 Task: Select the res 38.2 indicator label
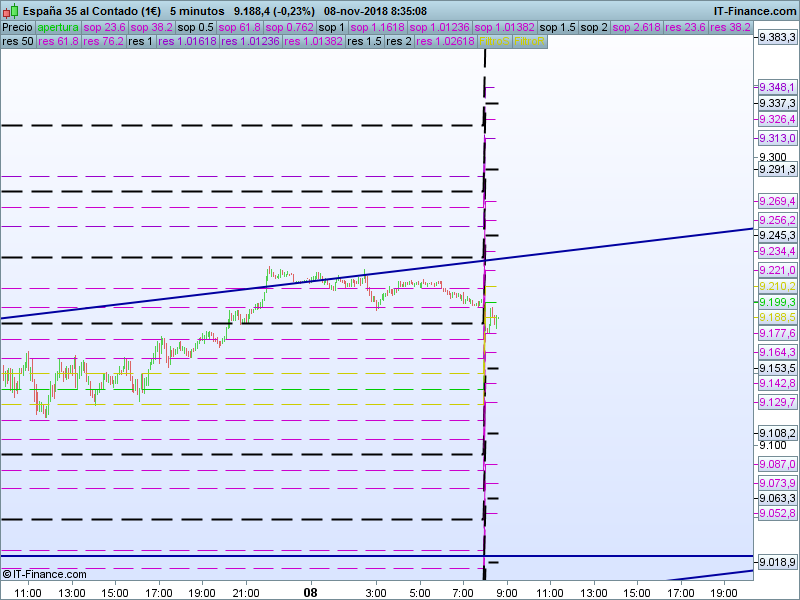(x=730, y=27)
